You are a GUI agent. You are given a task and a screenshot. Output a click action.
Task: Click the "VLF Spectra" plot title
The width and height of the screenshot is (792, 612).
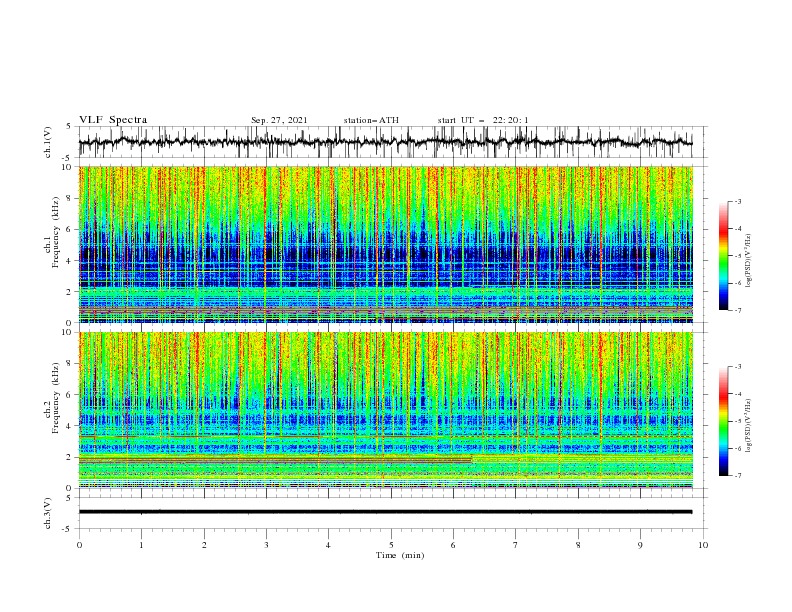[x=113, y=120]
